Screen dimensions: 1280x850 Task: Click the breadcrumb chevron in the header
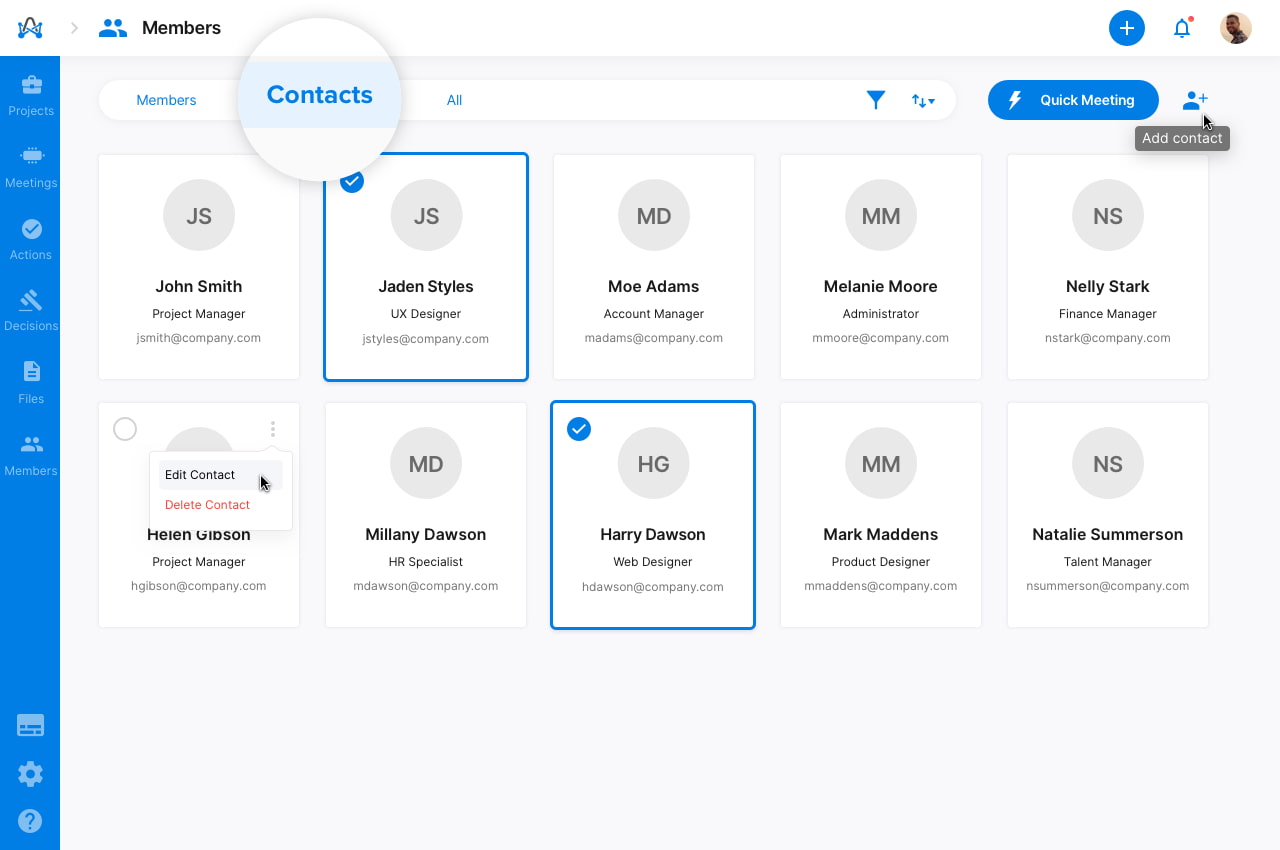click(74, 28)
